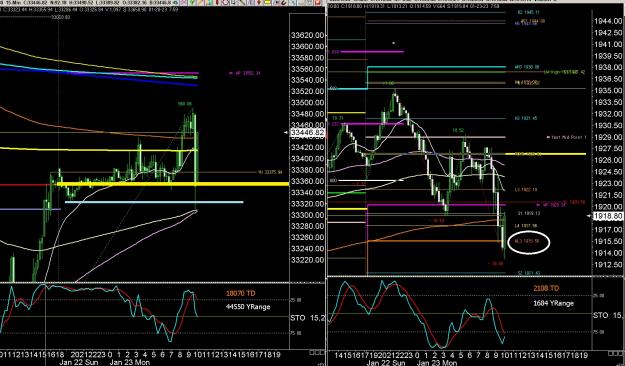
Task: Click the Jan 22 Sun date on left chart
Action: pyautogui.click(x=80, y=362)
